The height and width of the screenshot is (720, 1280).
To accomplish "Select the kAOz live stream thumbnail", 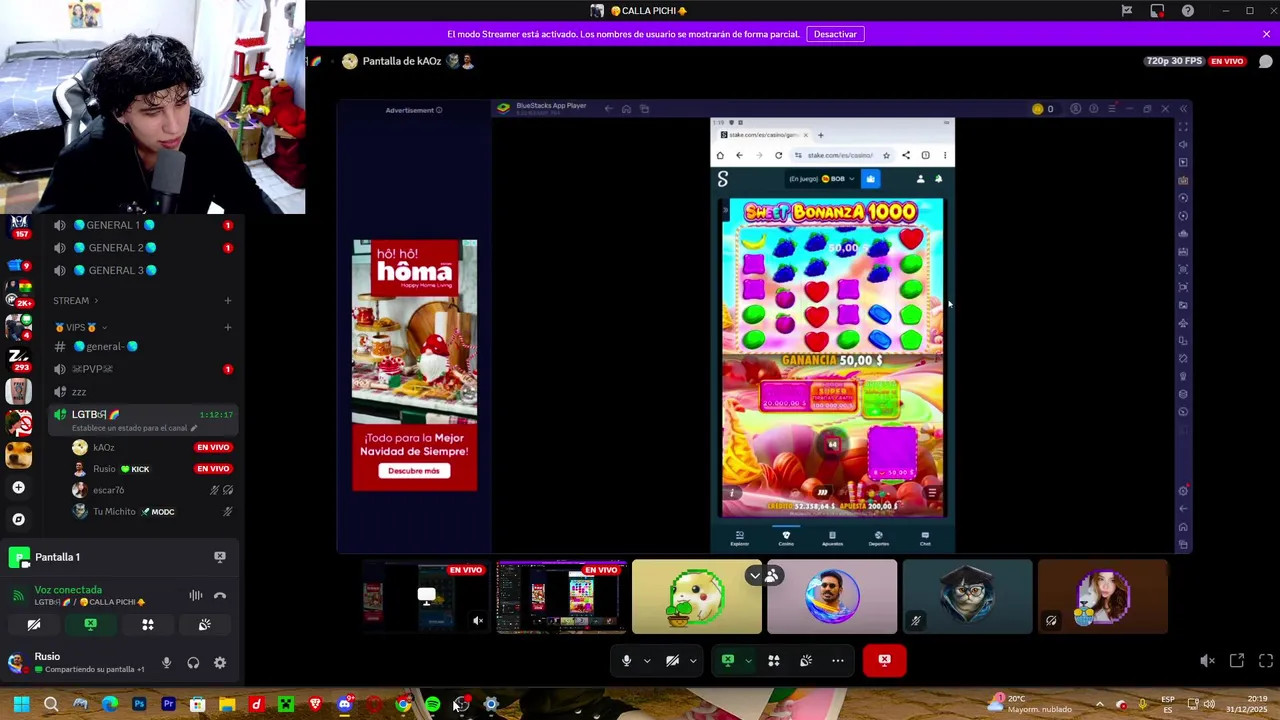I will [x=426, y=597].
